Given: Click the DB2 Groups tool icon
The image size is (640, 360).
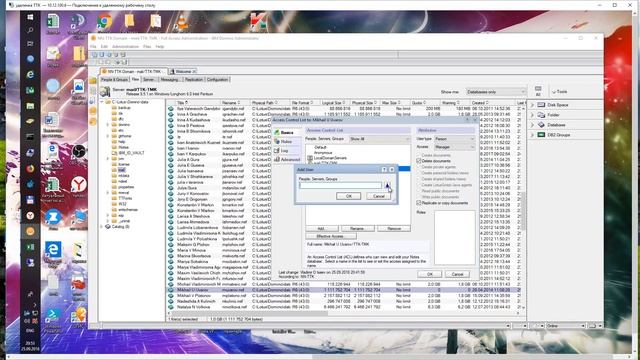Looking at the screenshot, I should 541,135.
